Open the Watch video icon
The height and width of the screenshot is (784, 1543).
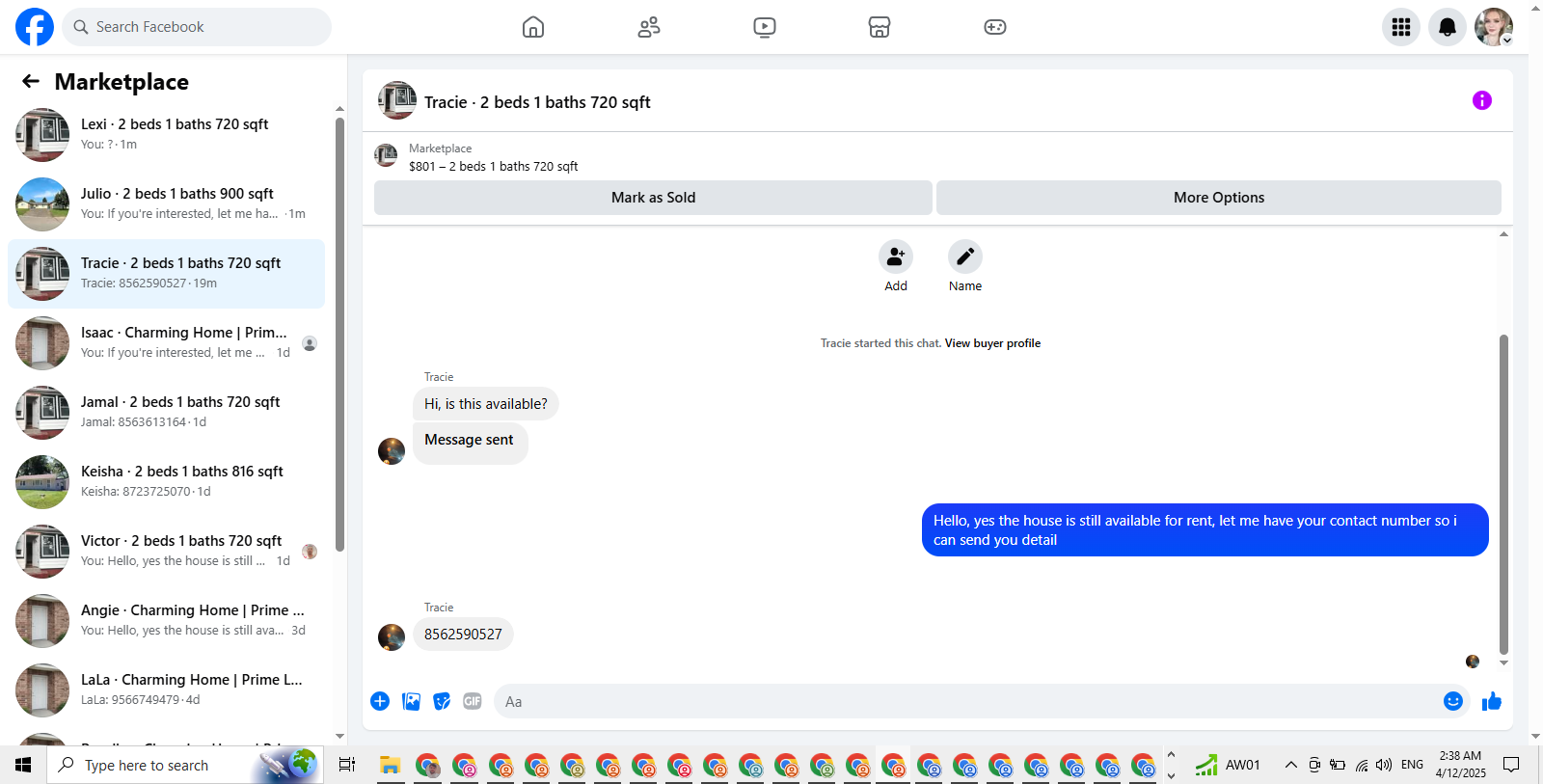(x=765, y=27)
